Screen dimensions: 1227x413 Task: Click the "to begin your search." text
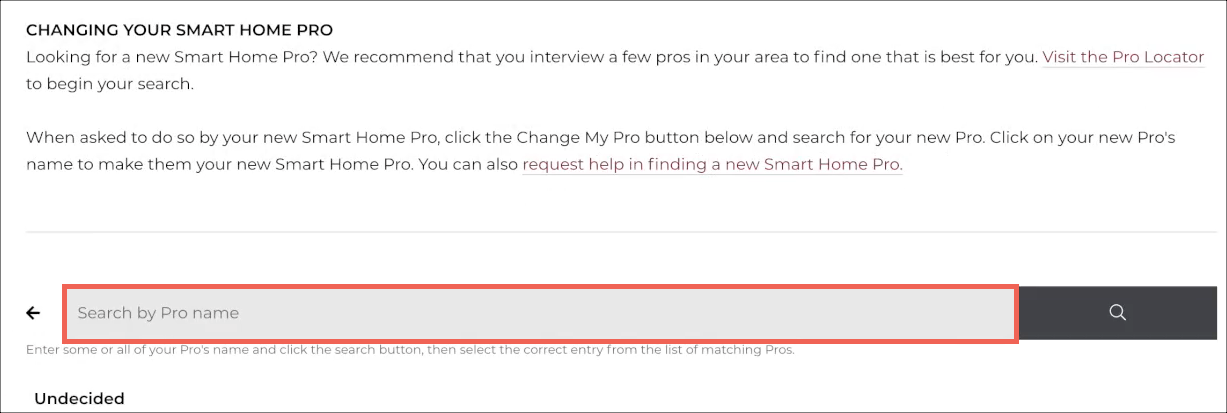click(x=109, y=84)
